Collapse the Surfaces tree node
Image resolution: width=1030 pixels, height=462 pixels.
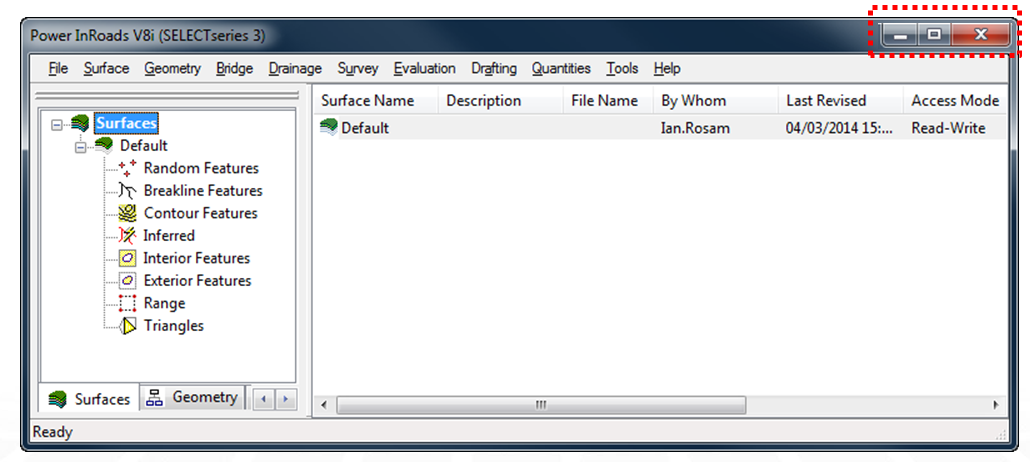pos(57,125)
